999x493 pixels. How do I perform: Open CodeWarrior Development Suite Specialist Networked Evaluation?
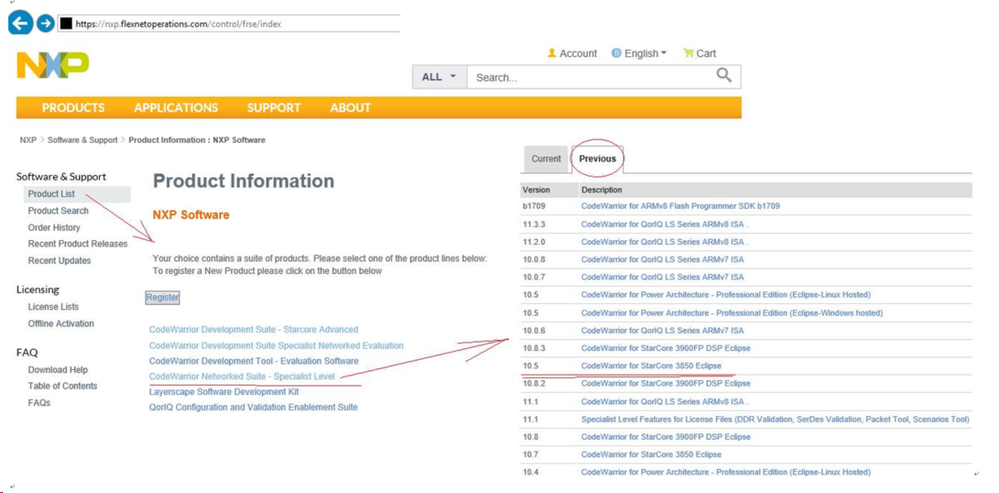[x=277, y=345]
